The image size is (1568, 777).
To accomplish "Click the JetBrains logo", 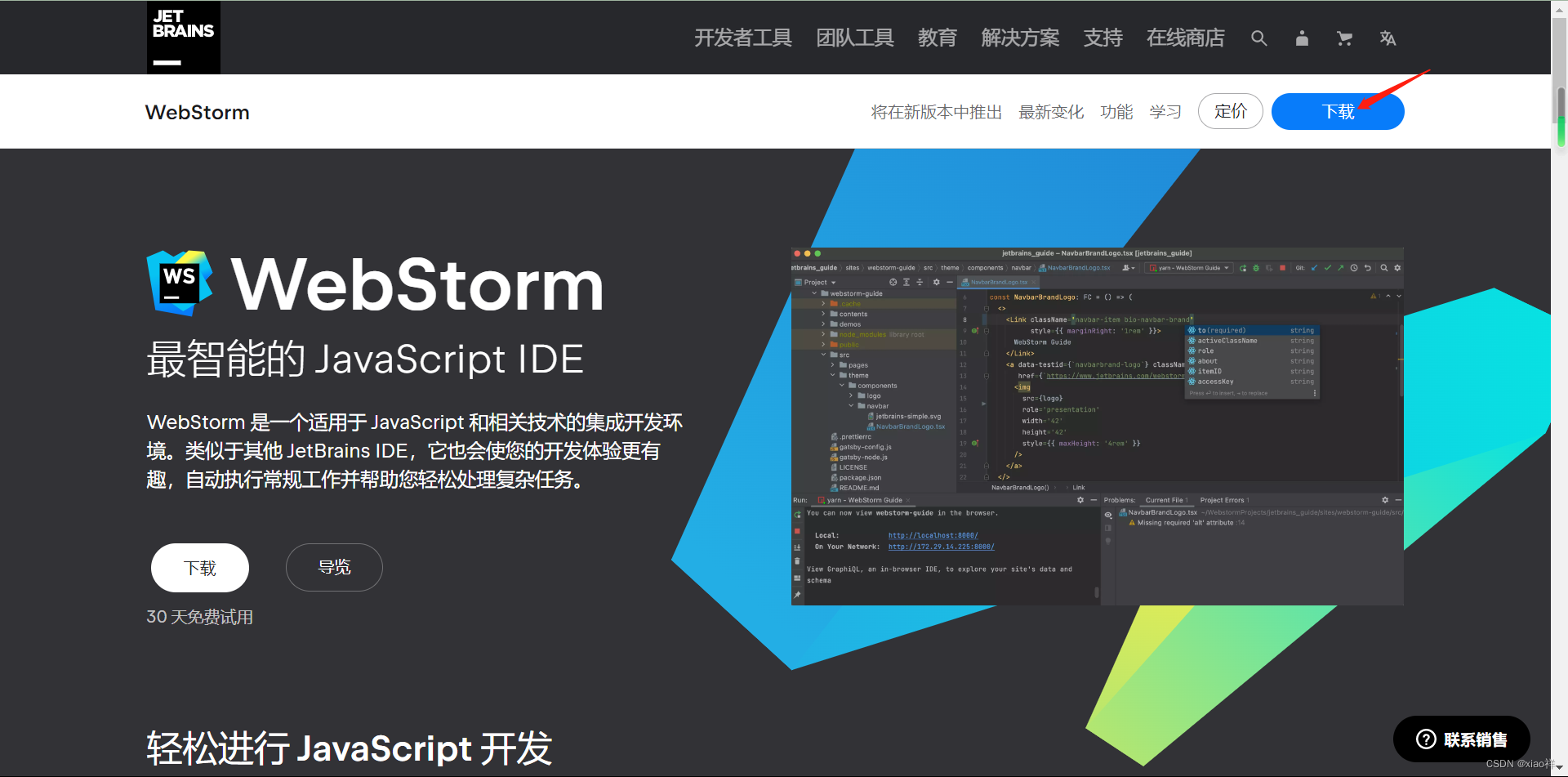I will pyautogui.click(x=184, y=38).
